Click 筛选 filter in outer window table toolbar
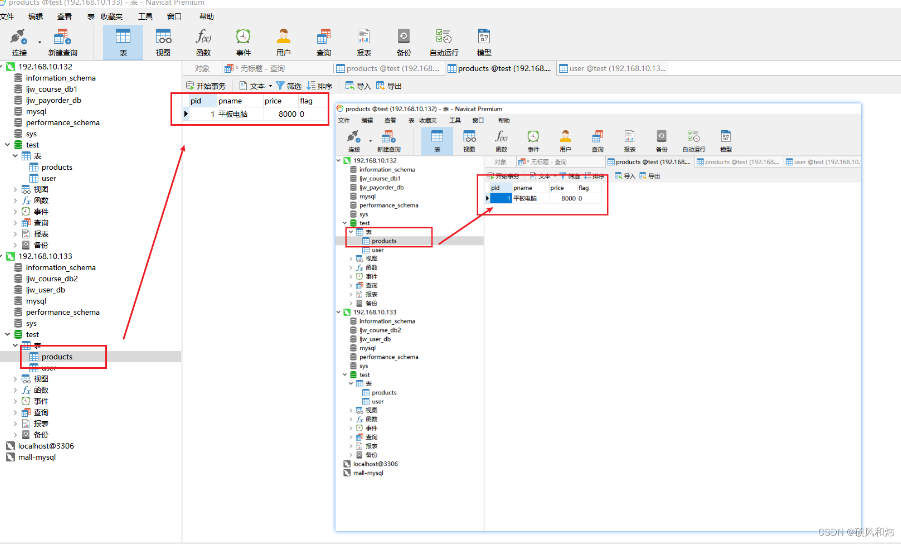This screenshot has width=901, height=544. coord(289,86)
